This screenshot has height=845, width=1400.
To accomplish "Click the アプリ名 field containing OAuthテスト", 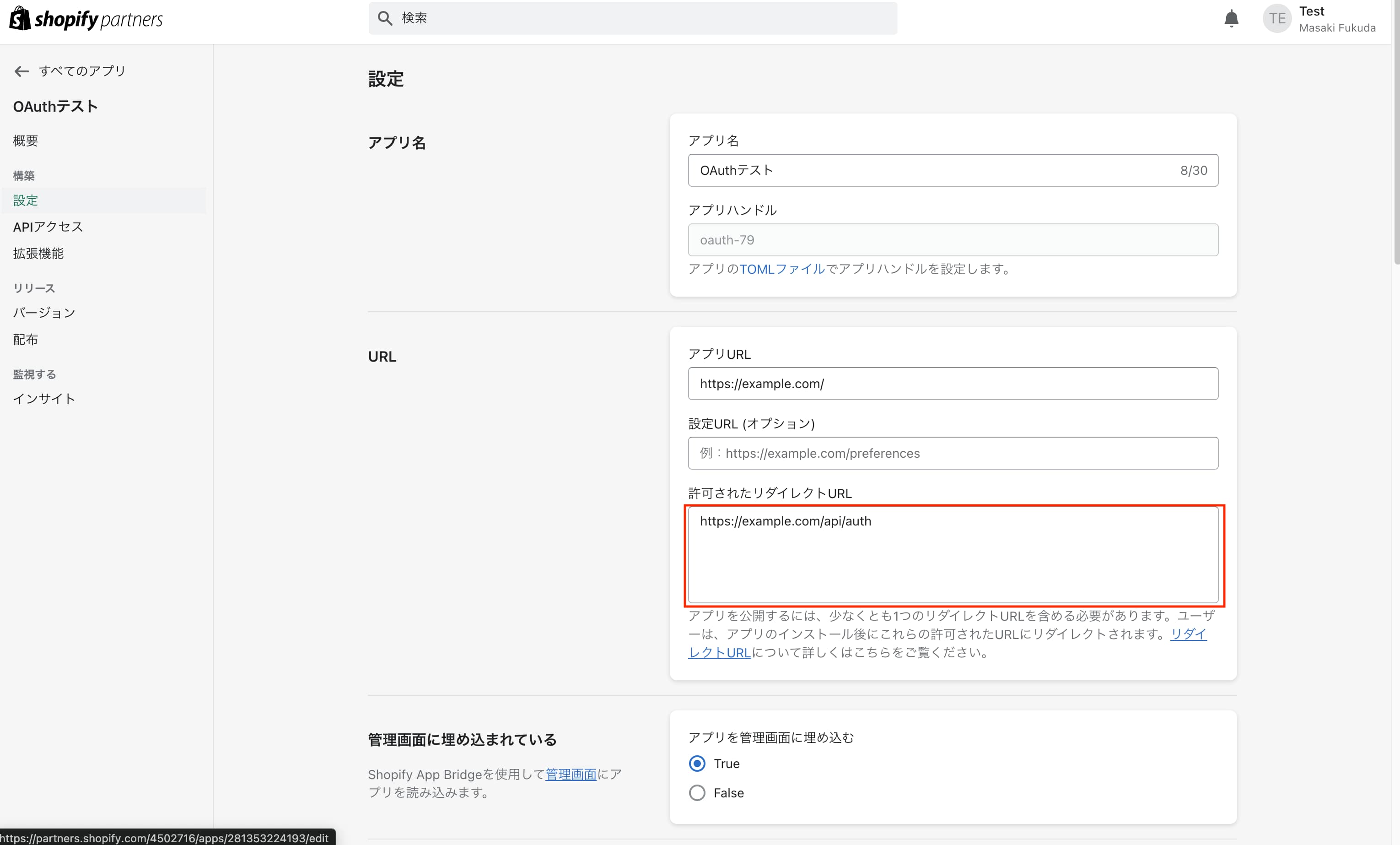I will tap(953, 170).
